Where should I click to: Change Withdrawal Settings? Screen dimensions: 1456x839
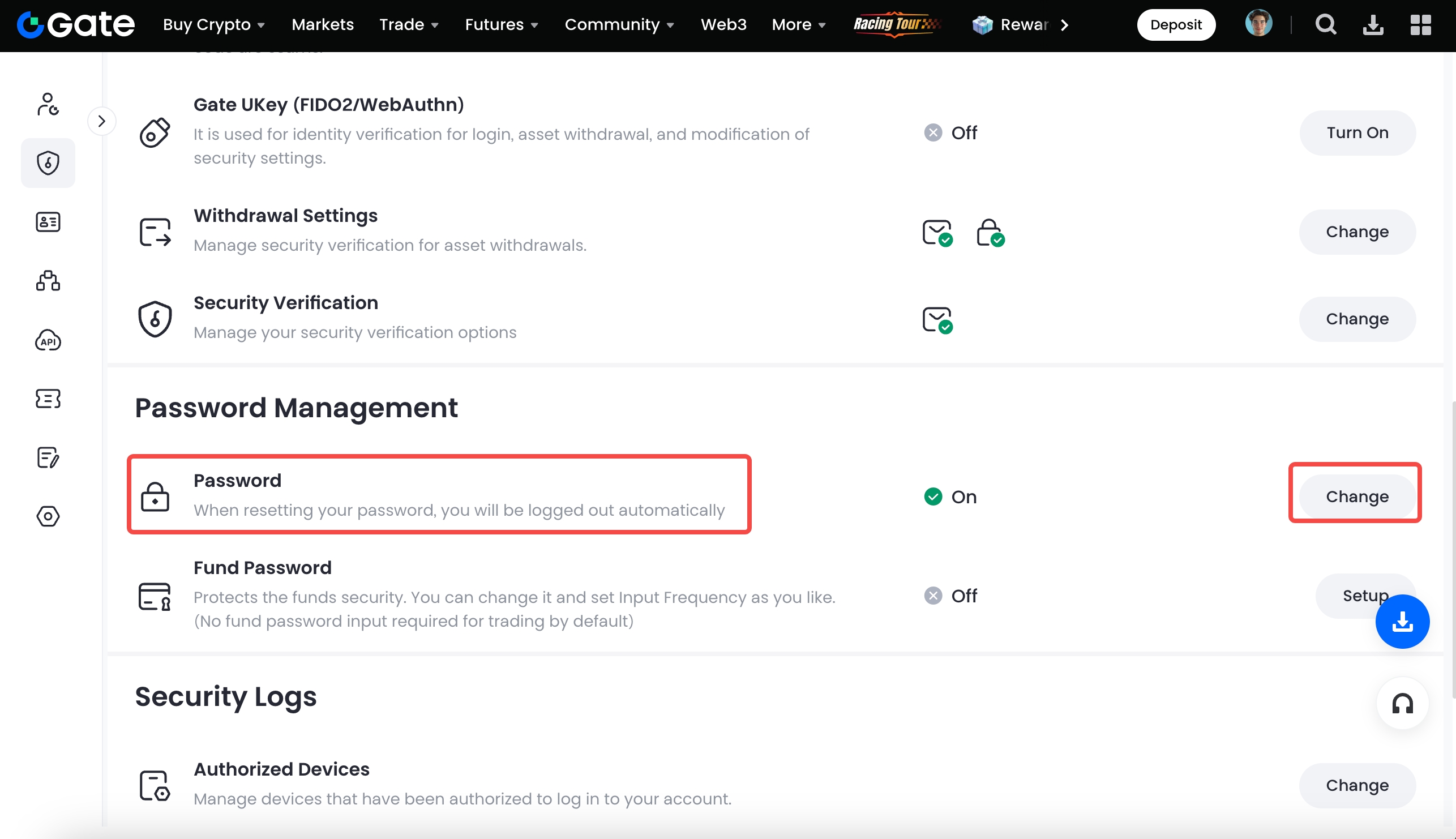coord(1357,232)
